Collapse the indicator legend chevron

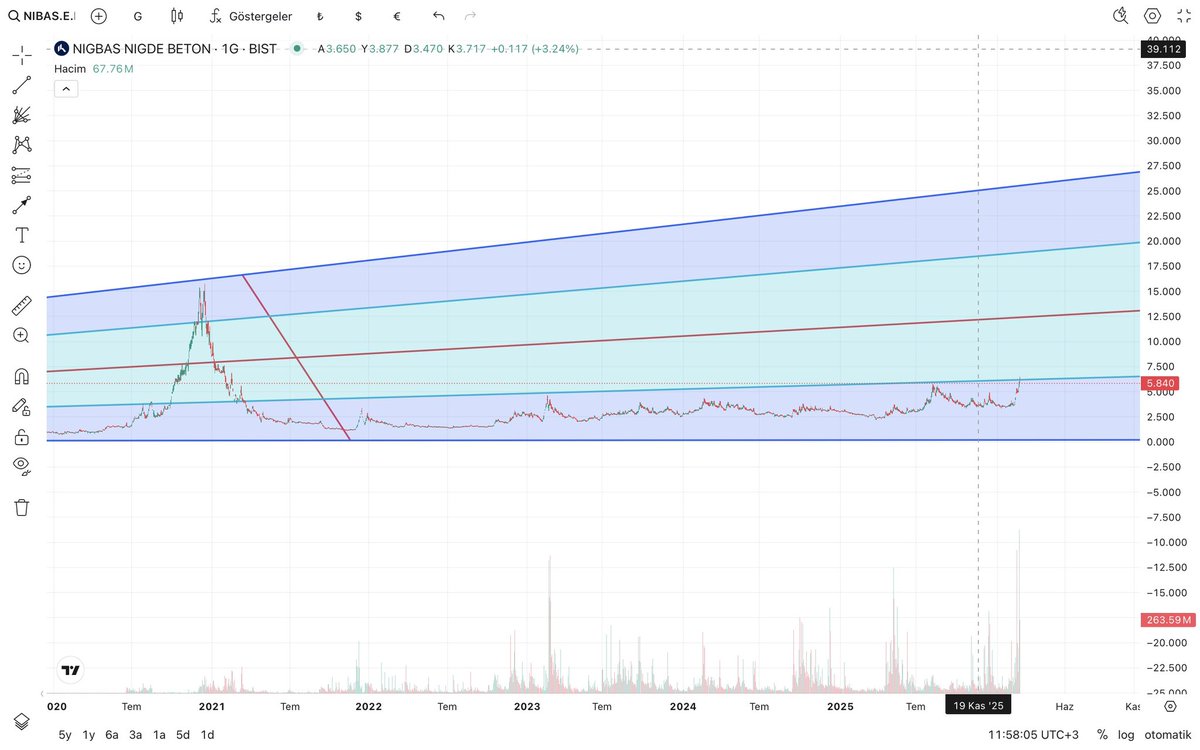tap(64, 89)
